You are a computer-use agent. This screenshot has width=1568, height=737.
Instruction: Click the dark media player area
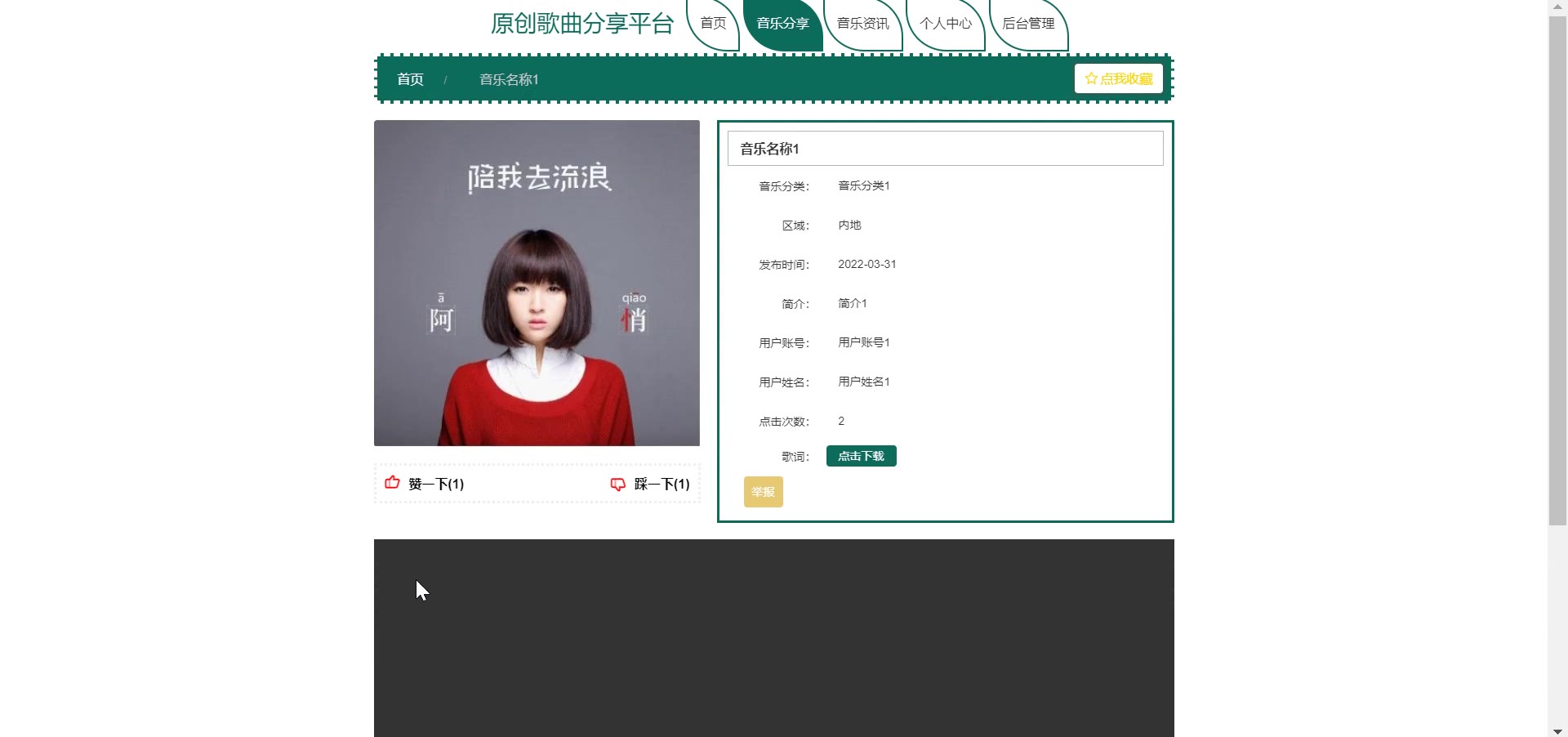point(773,638)
